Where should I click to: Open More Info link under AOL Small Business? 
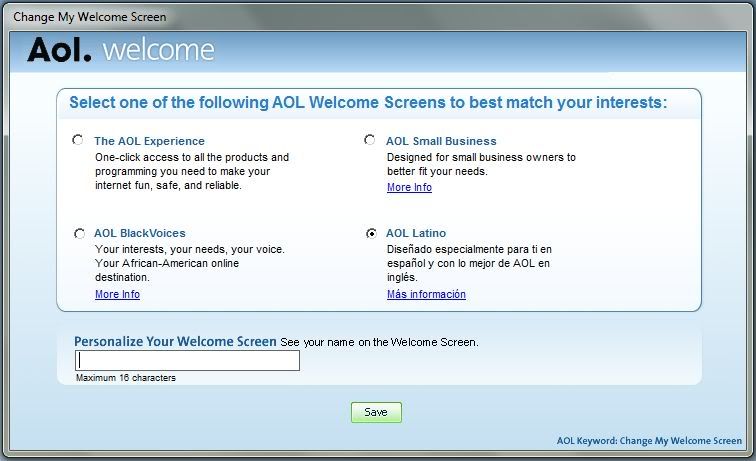click(x=409, y=187)
